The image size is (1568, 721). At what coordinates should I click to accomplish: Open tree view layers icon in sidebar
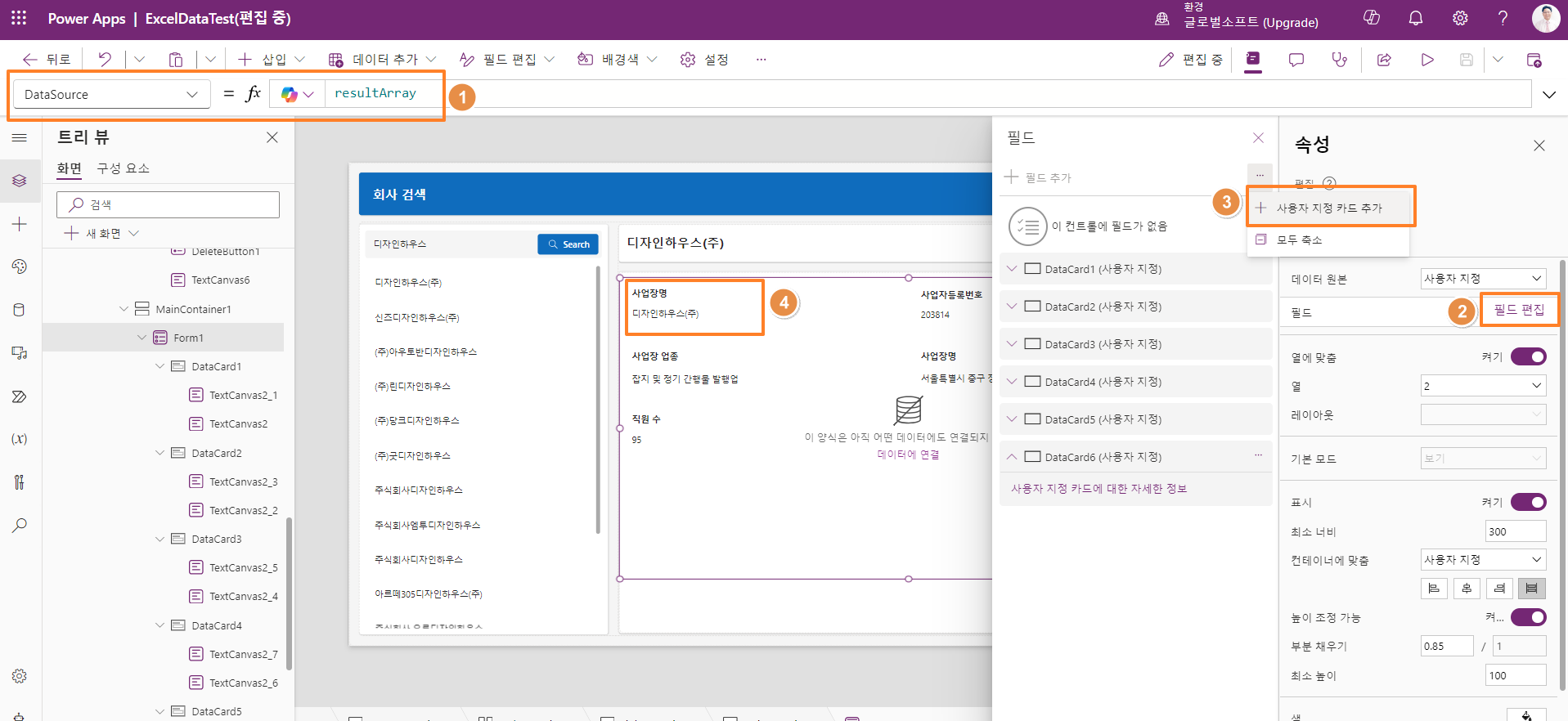pos(20,181)
